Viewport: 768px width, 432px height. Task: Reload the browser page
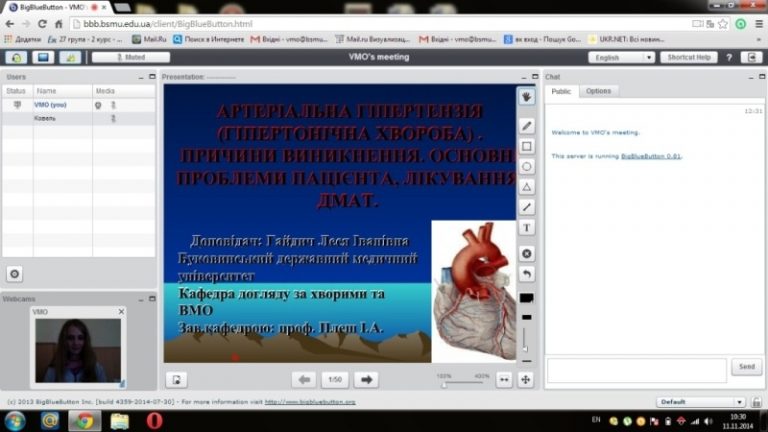42,24
